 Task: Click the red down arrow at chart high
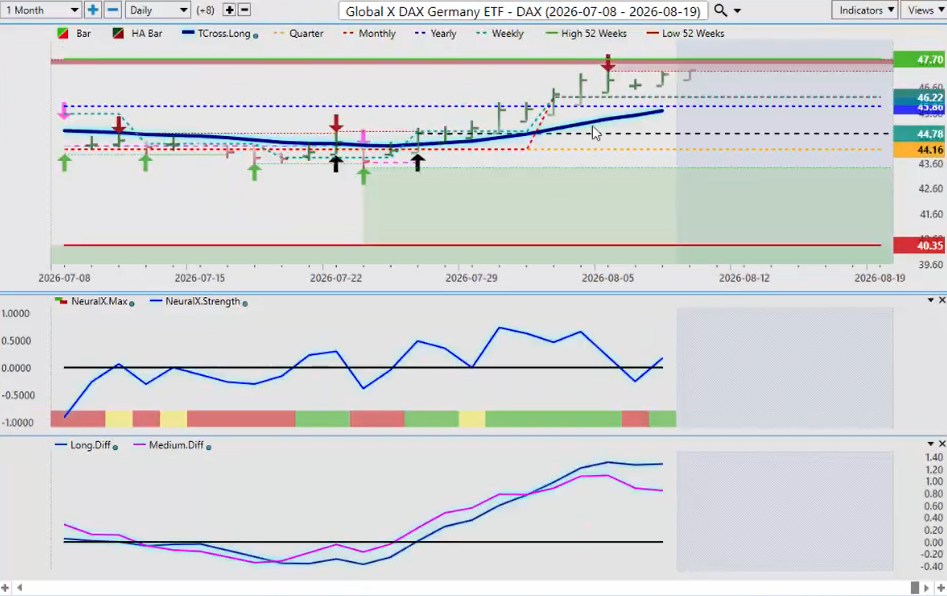(608, 63)
